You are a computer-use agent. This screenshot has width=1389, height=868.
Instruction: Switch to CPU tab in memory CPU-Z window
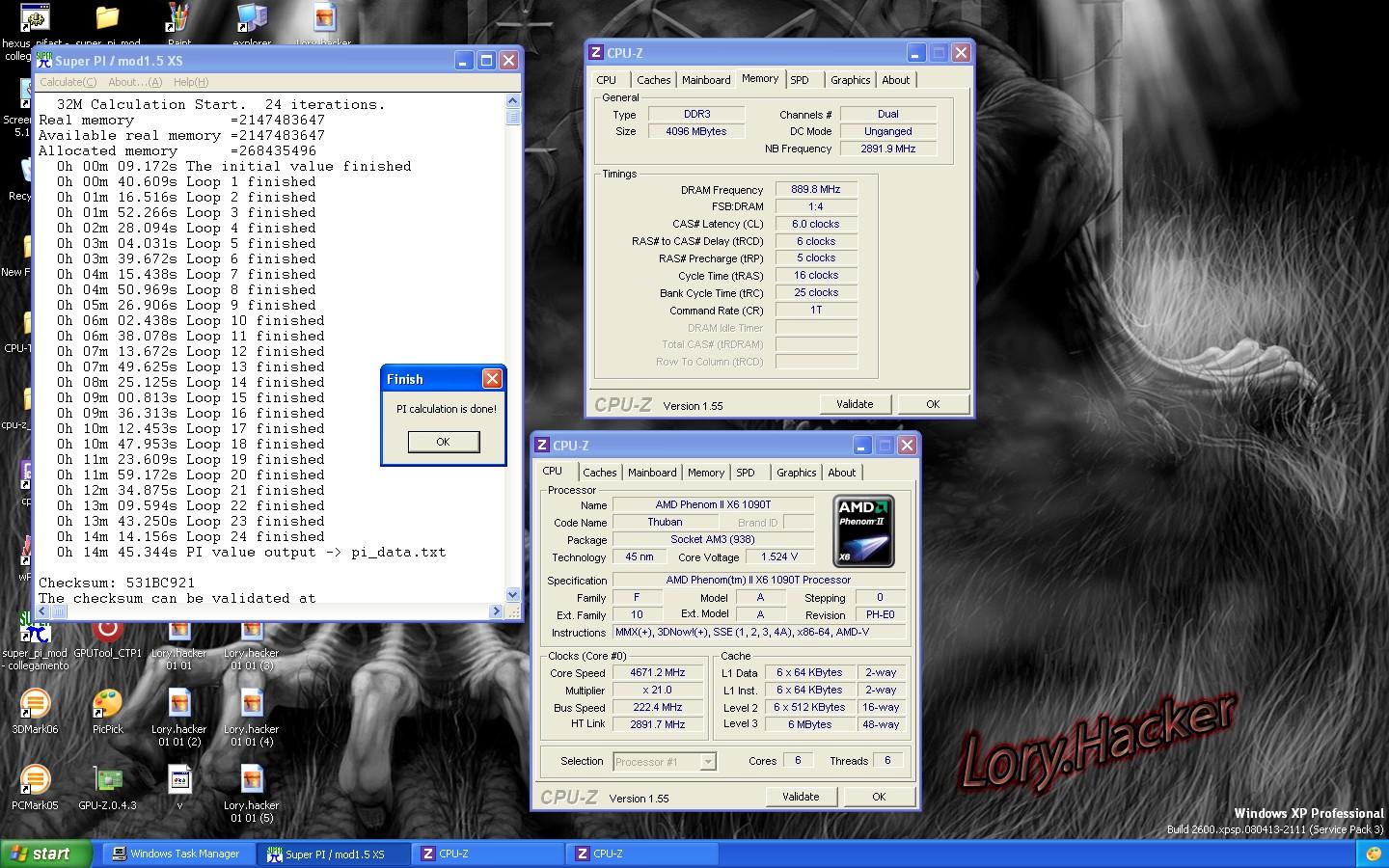pyautogui.click(x=606, y=80)
